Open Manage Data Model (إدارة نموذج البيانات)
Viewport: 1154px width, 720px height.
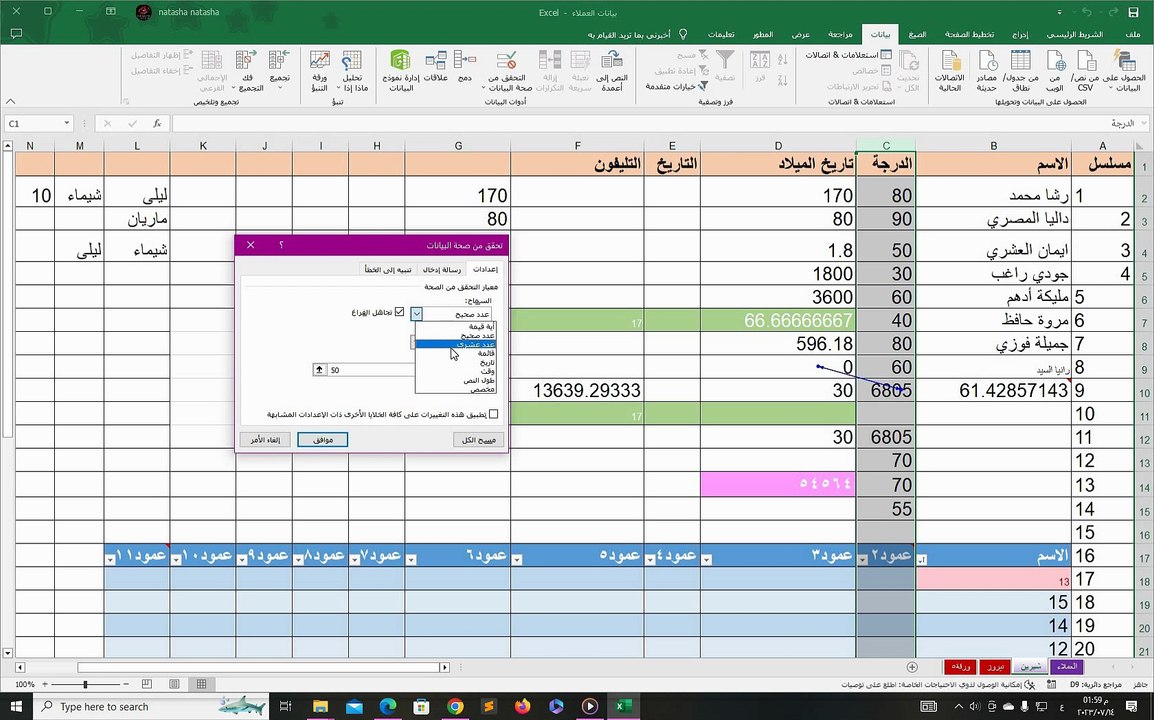point(400,71)
